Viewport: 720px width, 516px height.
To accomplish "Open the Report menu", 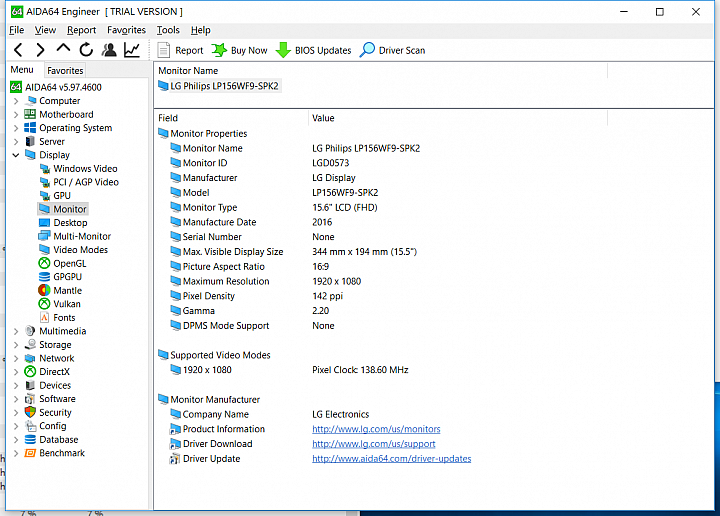I will (81, 30).
